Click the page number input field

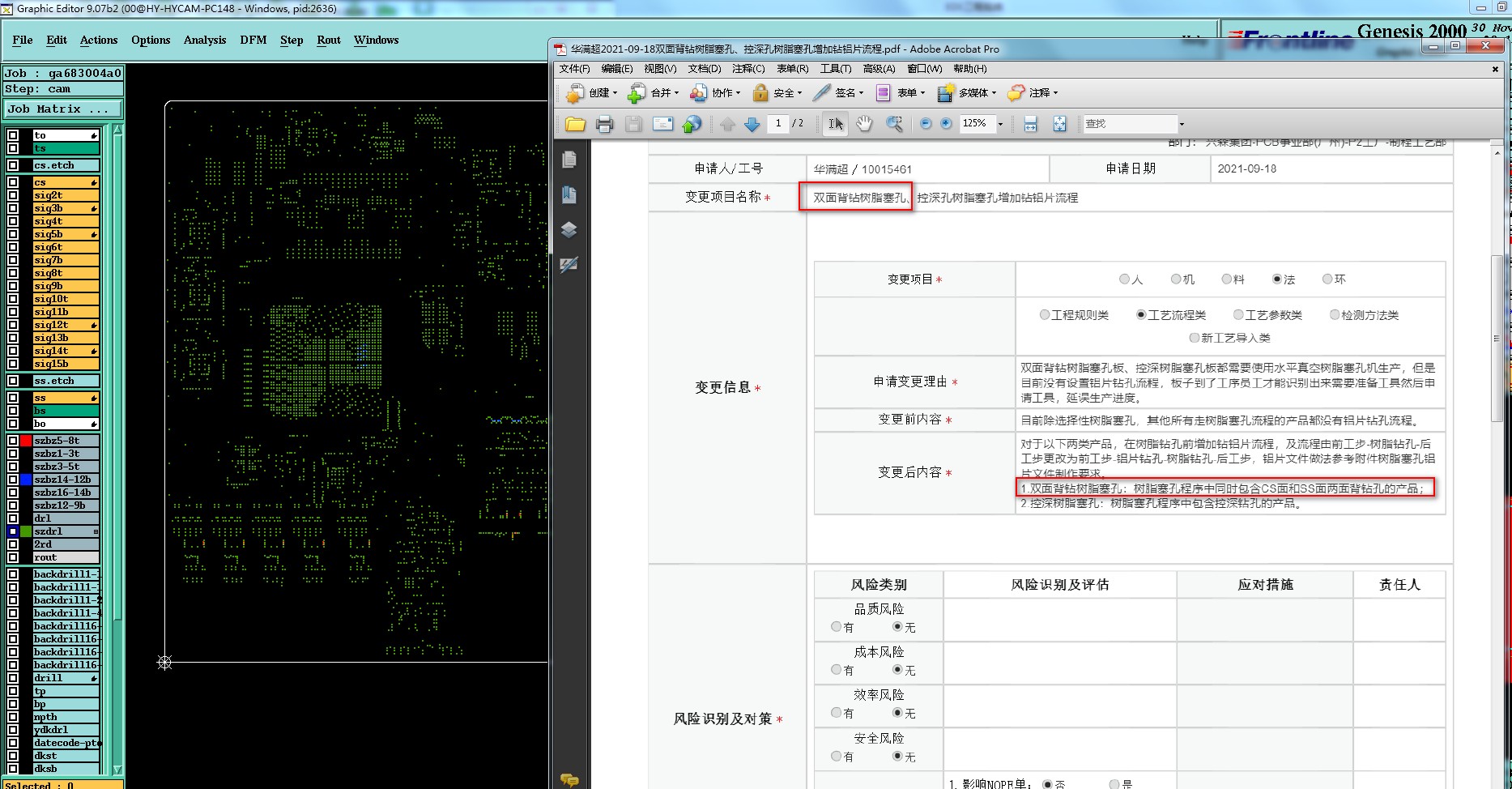pos(777,124)
